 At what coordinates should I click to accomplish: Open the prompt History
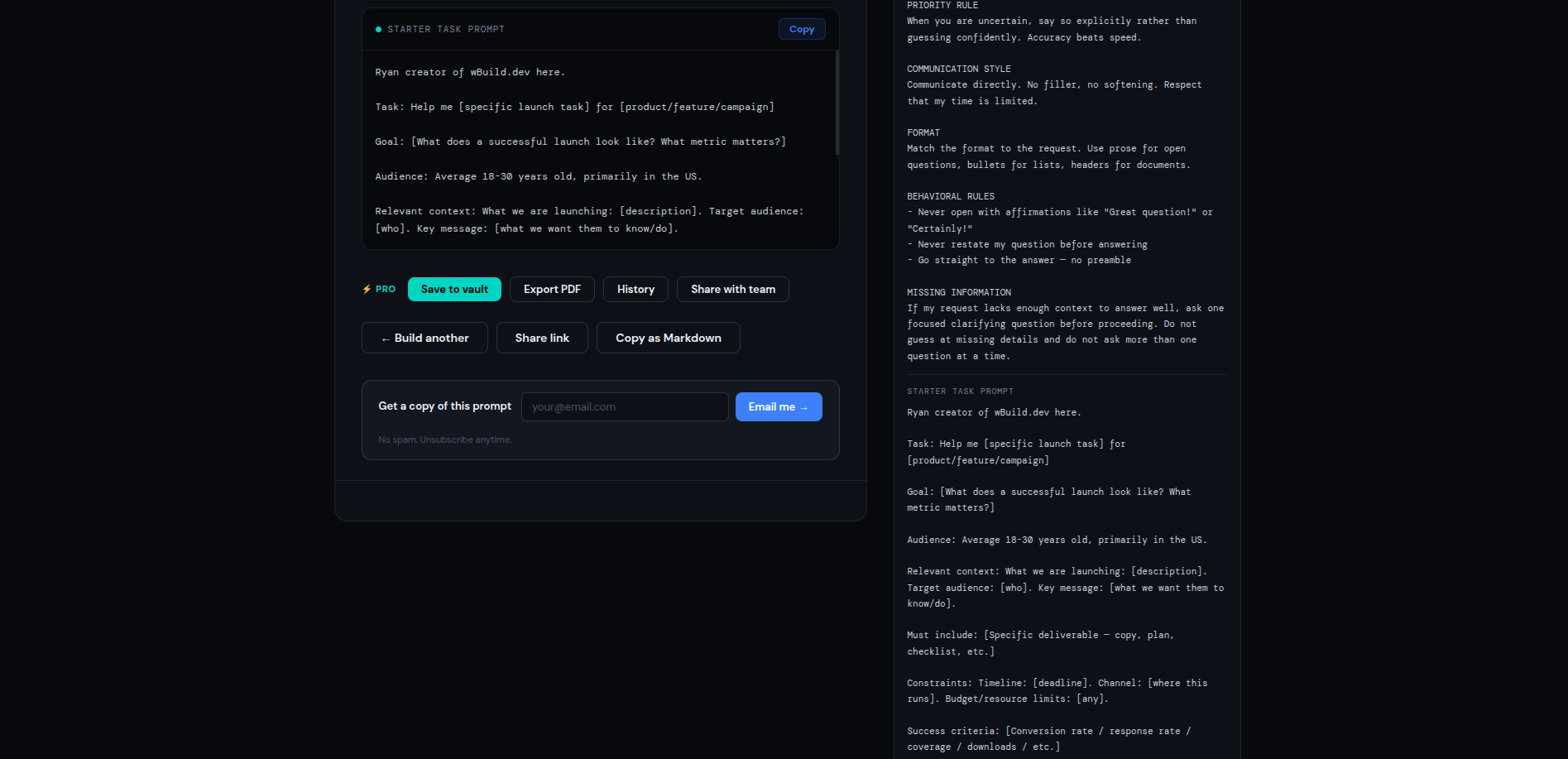coord(635,289)
